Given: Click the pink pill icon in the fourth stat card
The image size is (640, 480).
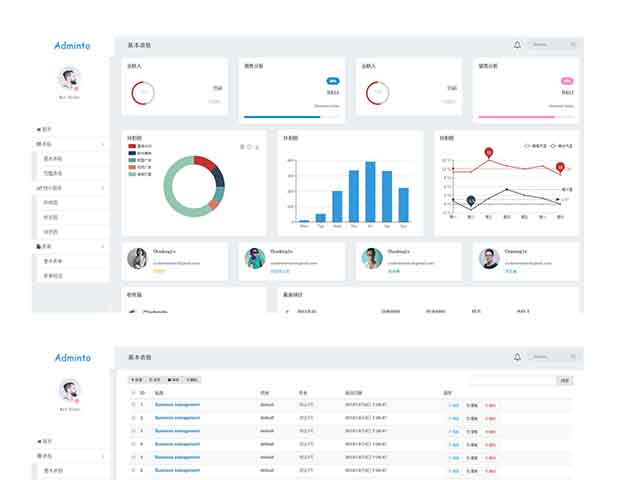Looking at the screenshot, I should [567, 81].
